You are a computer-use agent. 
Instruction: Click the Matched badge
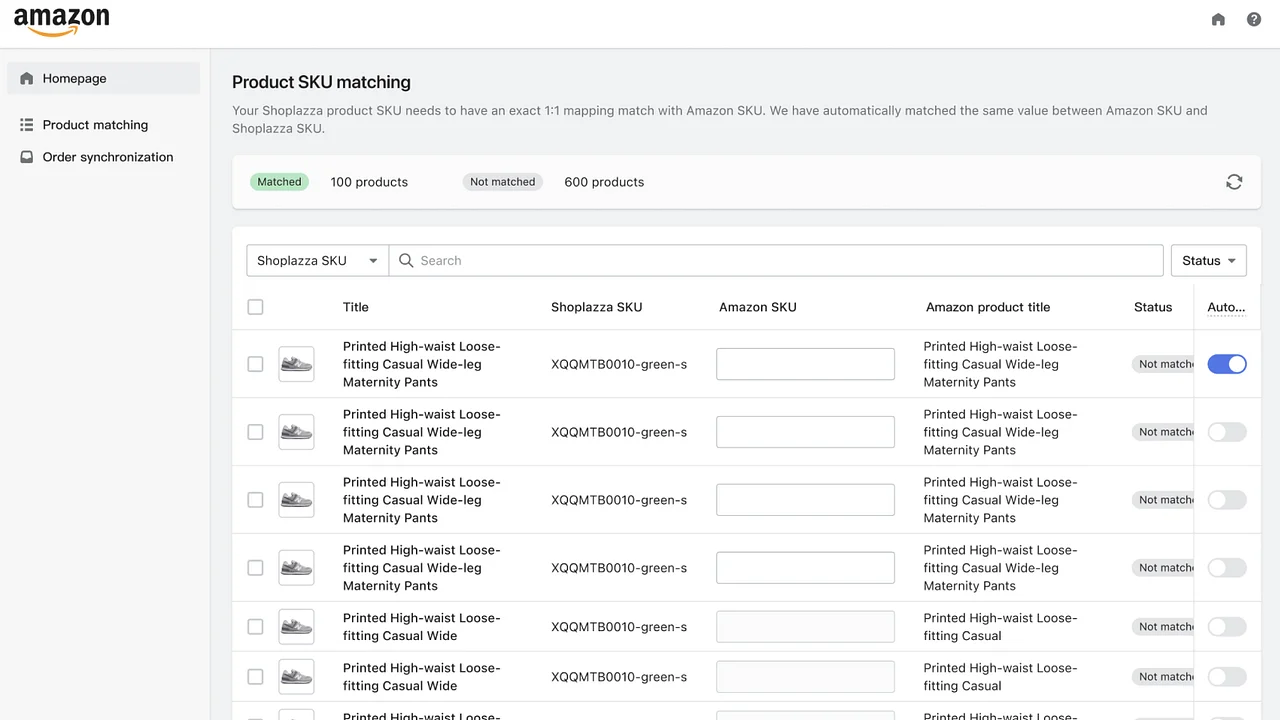279,182
